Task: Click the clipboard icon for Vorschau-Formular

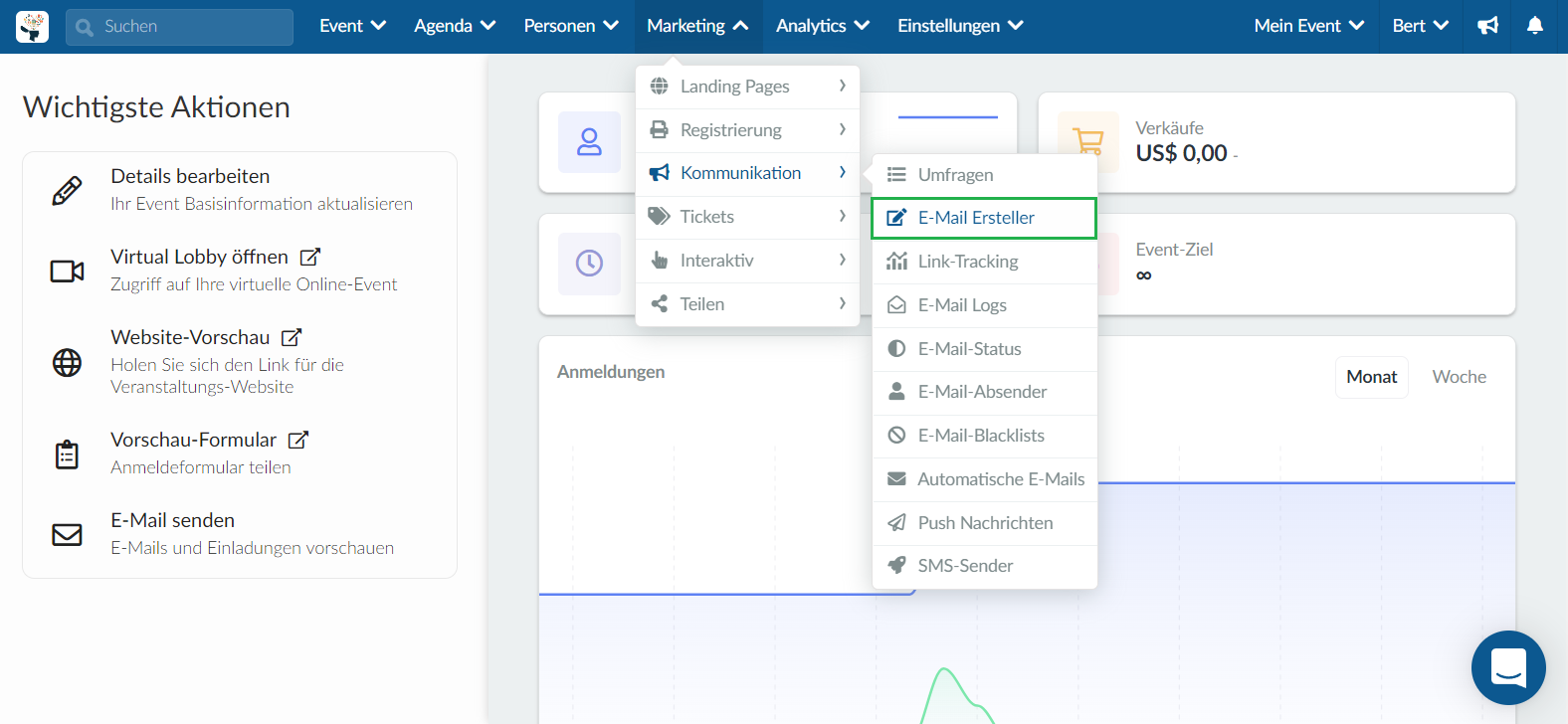Action: 67,453
